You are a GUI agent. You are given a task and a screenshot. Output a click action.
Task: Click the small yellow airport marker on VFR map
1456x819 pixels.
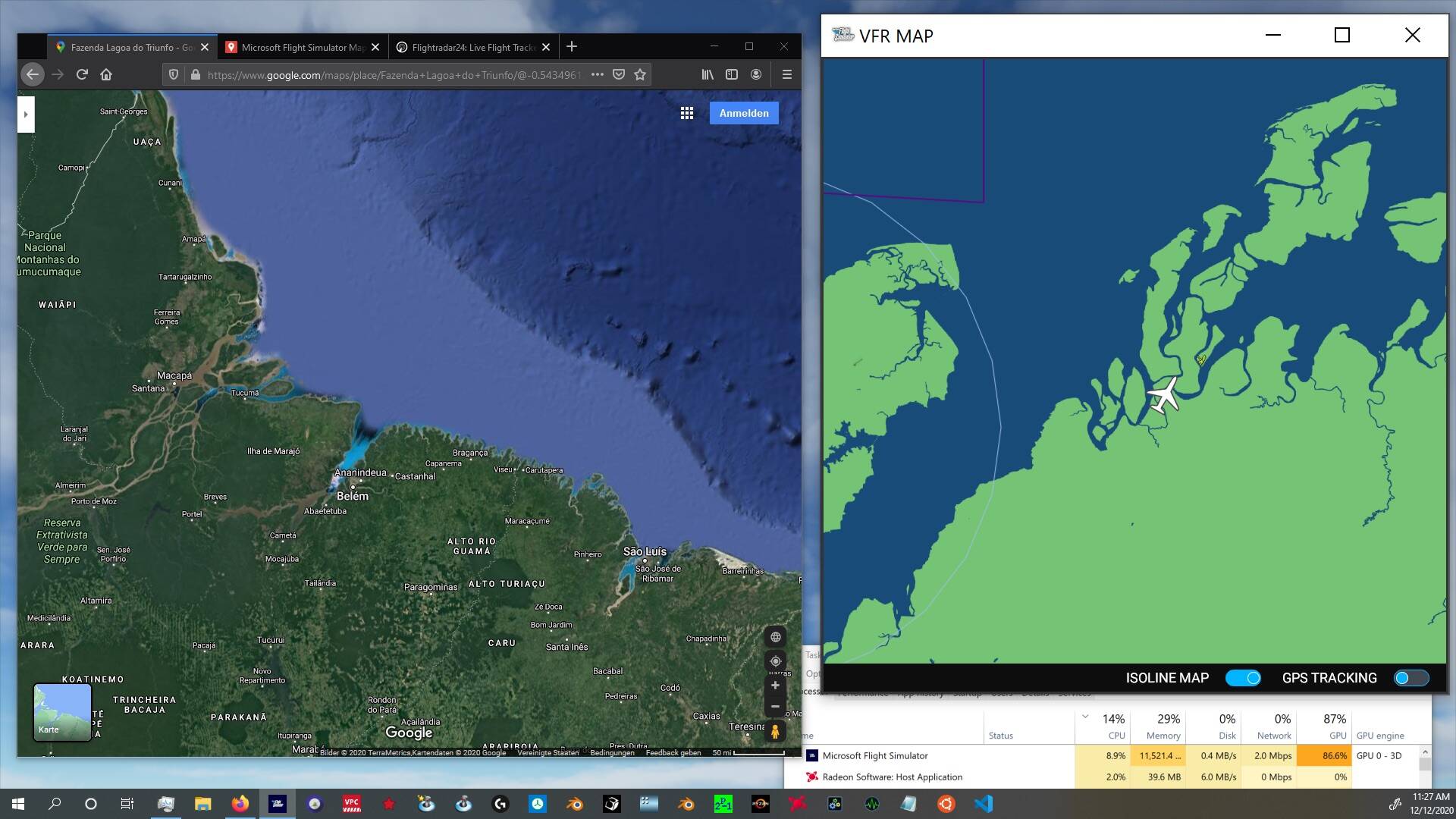tap(1201, 360)
